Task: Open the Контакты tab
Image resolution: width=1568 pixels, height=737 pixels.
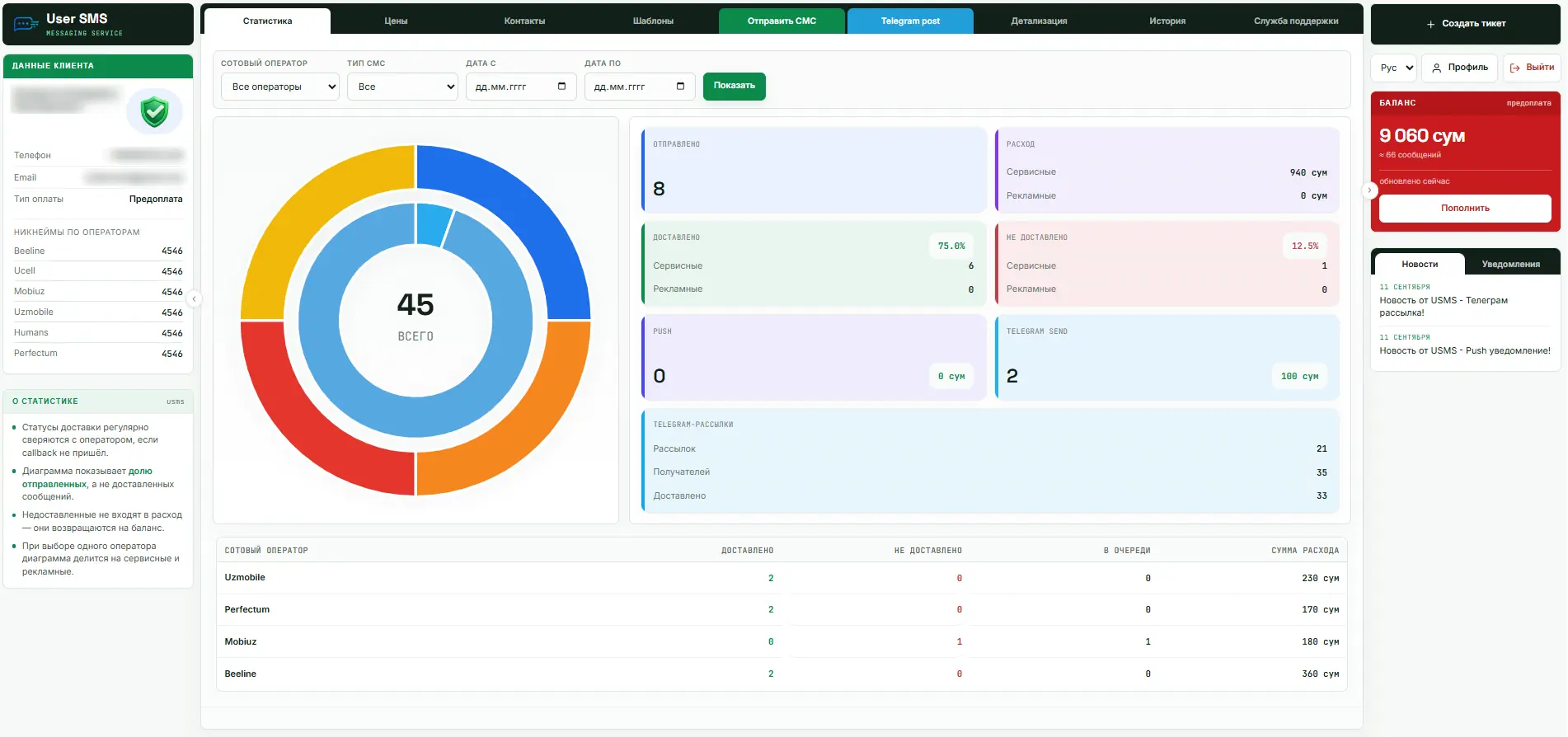Action: (524, 21)
